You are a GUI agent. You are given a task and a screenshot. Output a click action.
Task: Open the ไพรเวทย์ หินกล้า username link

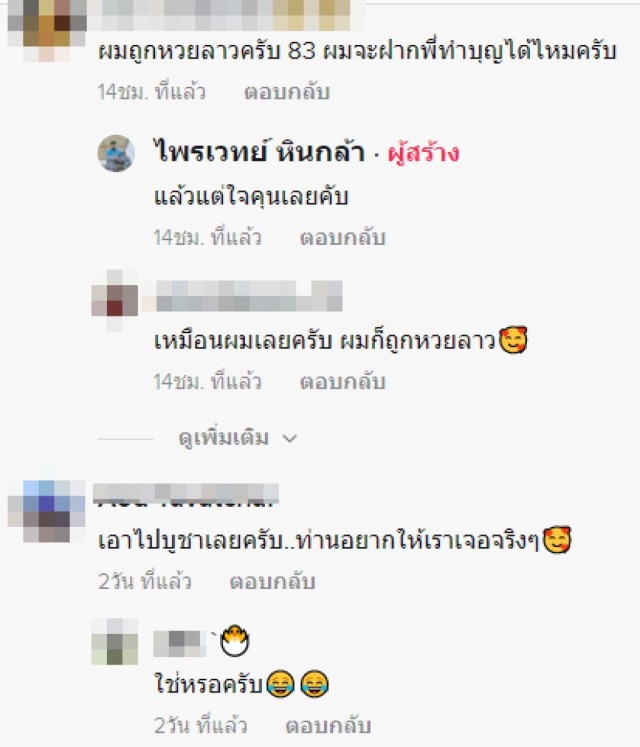[x=259, y=151]
